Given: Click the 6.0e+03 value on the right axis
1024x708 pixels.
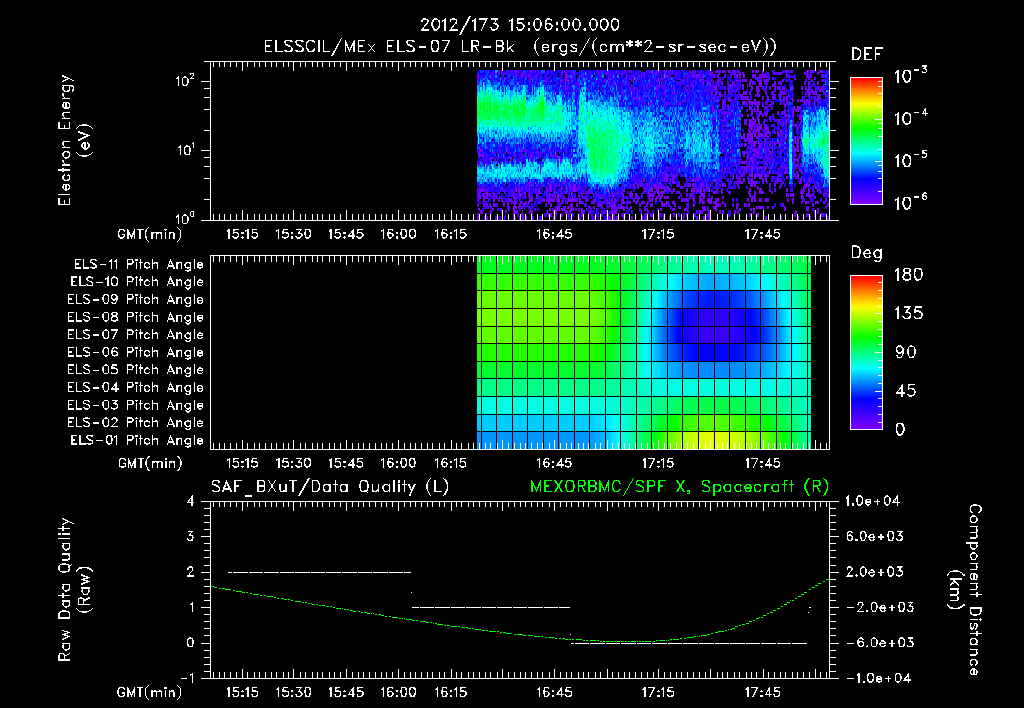Looking at the screenshot, I should coord(874,537).
